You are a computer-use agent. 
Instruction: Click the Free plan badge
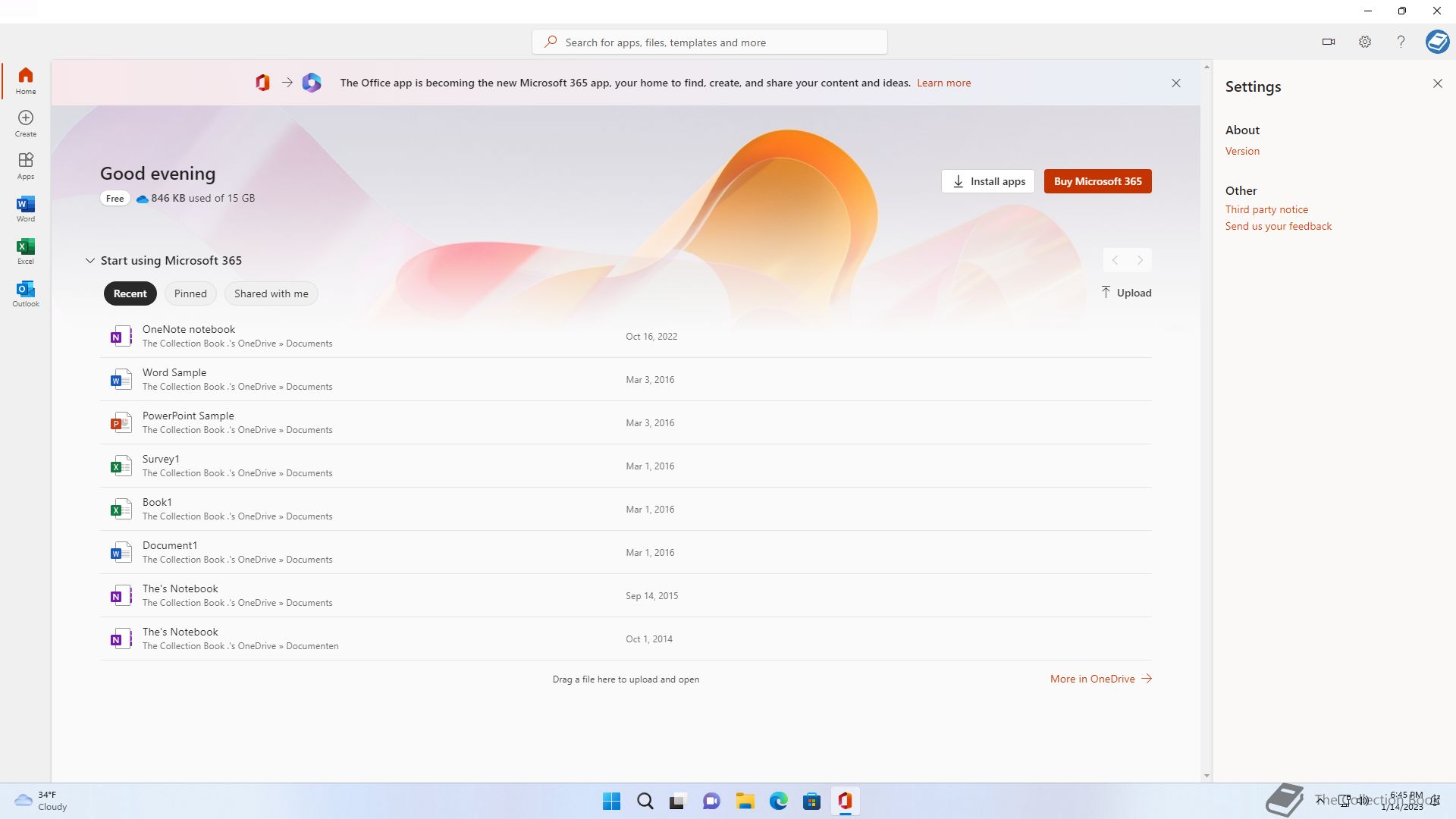click(115, 198)
